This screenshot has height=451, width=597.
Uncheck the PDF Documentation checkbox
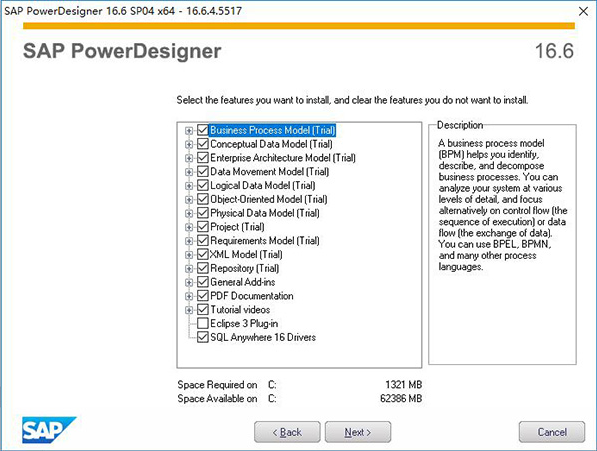click(203, 296)
